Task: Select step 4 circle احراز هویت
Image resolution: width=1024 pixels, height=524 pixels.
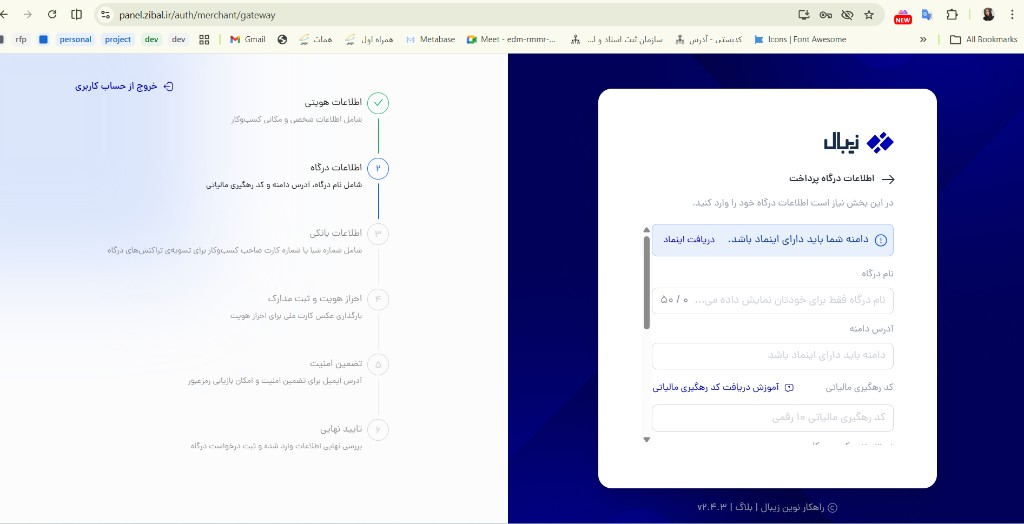Action: 378,299
